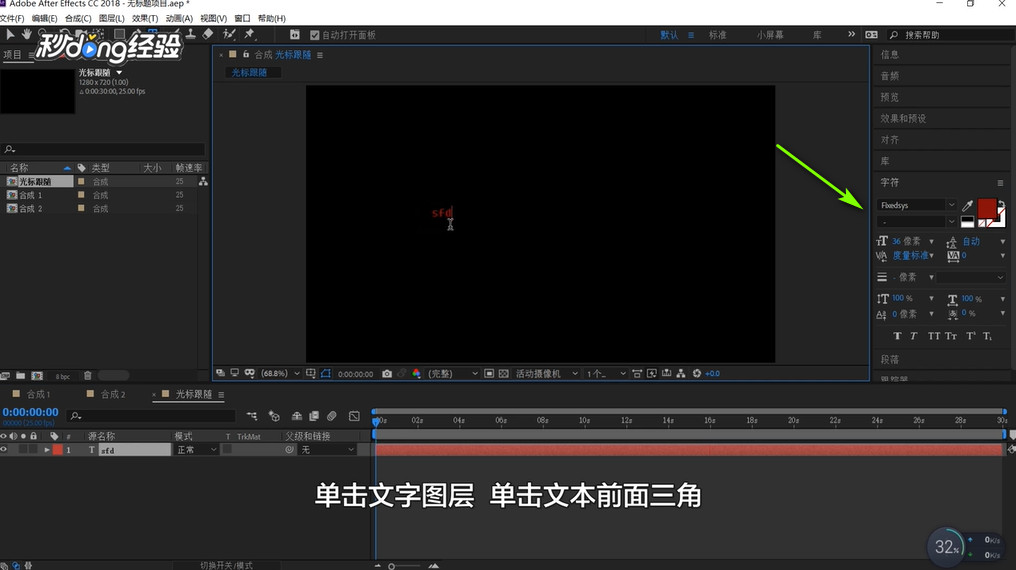
Task: Select the Hand tool
Action: [27, 34]
